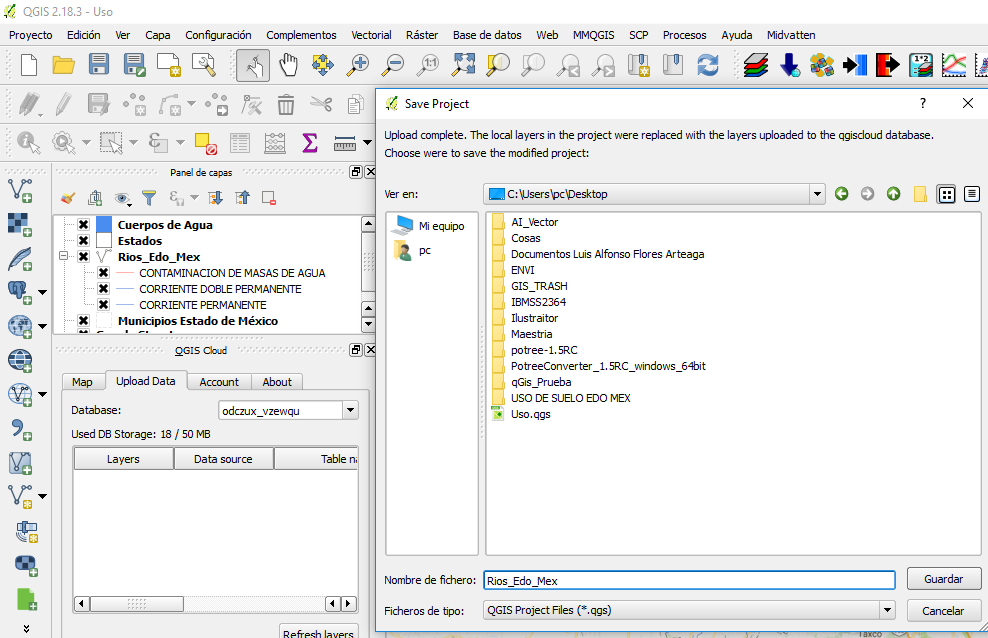The height and width of the screenshot is (638, 988).
Task: Select the Identify Features info tool
Action: point(28,143)
